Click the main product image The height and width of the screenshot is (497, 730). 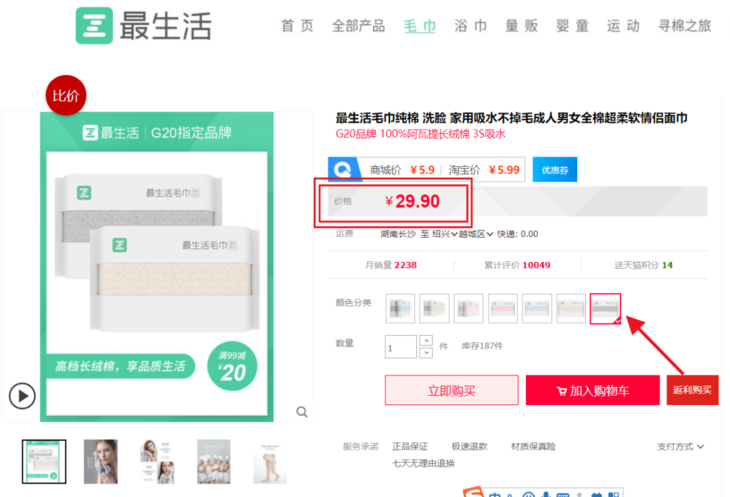pos(157,267)
